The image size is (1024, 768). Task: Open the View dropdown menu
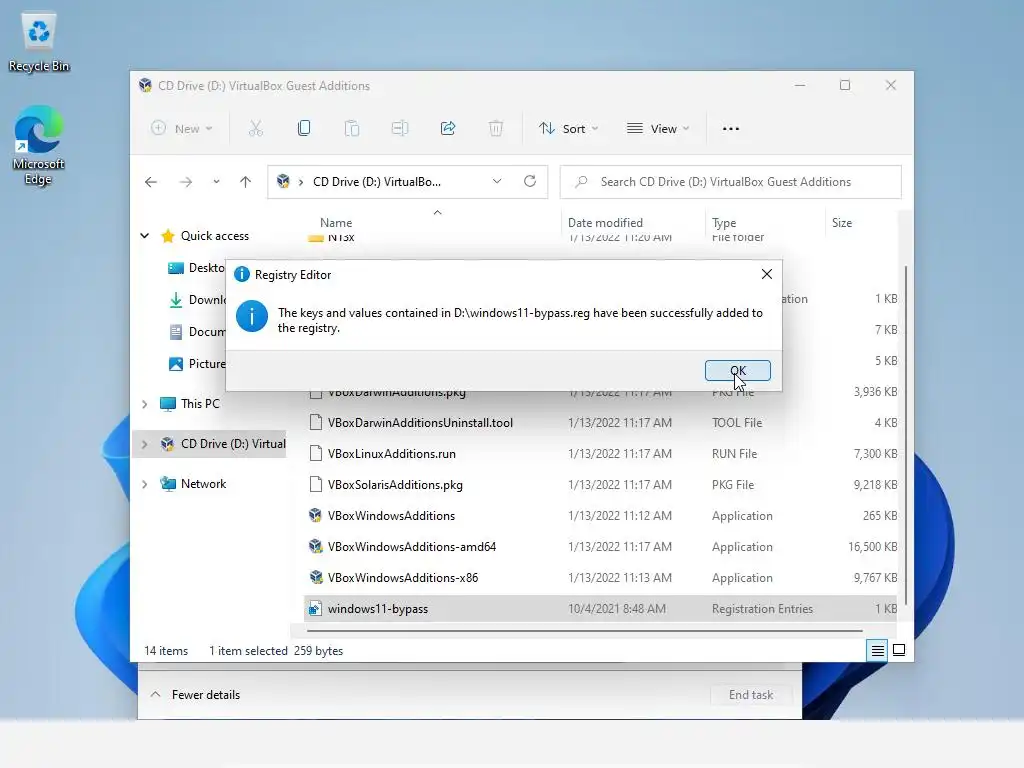(x=658, y=129)
